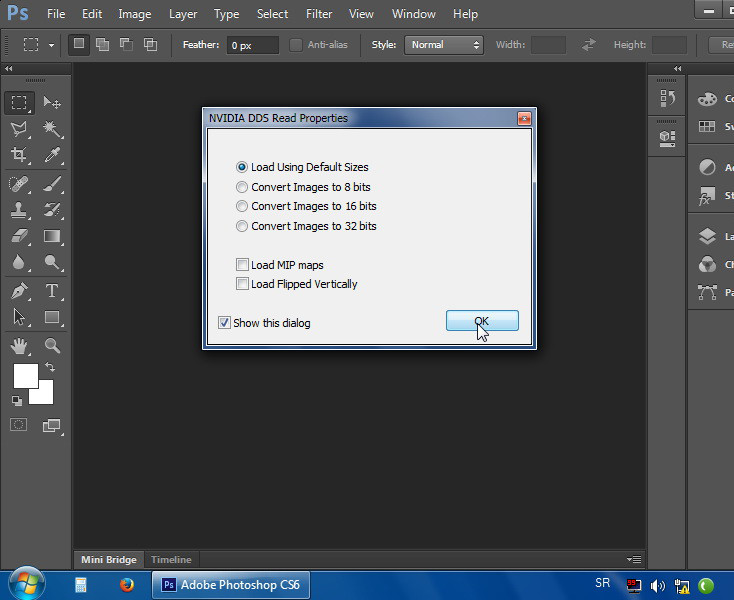Open the tool preset picker arrow
Screen dimensions: 734x600
click(x=51, y=45)
